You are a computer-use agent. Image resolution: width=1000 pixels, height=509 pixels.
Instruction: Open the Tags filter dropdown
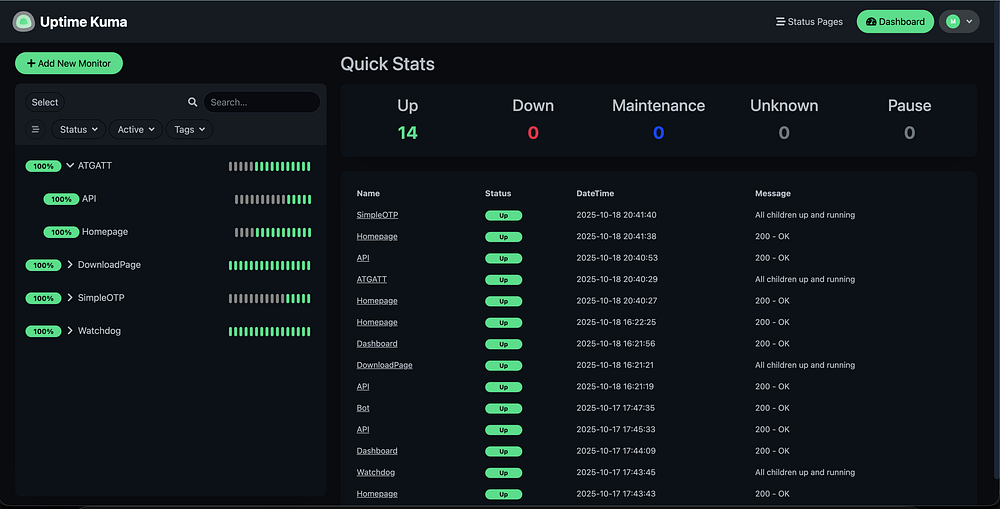pos(190,130)
